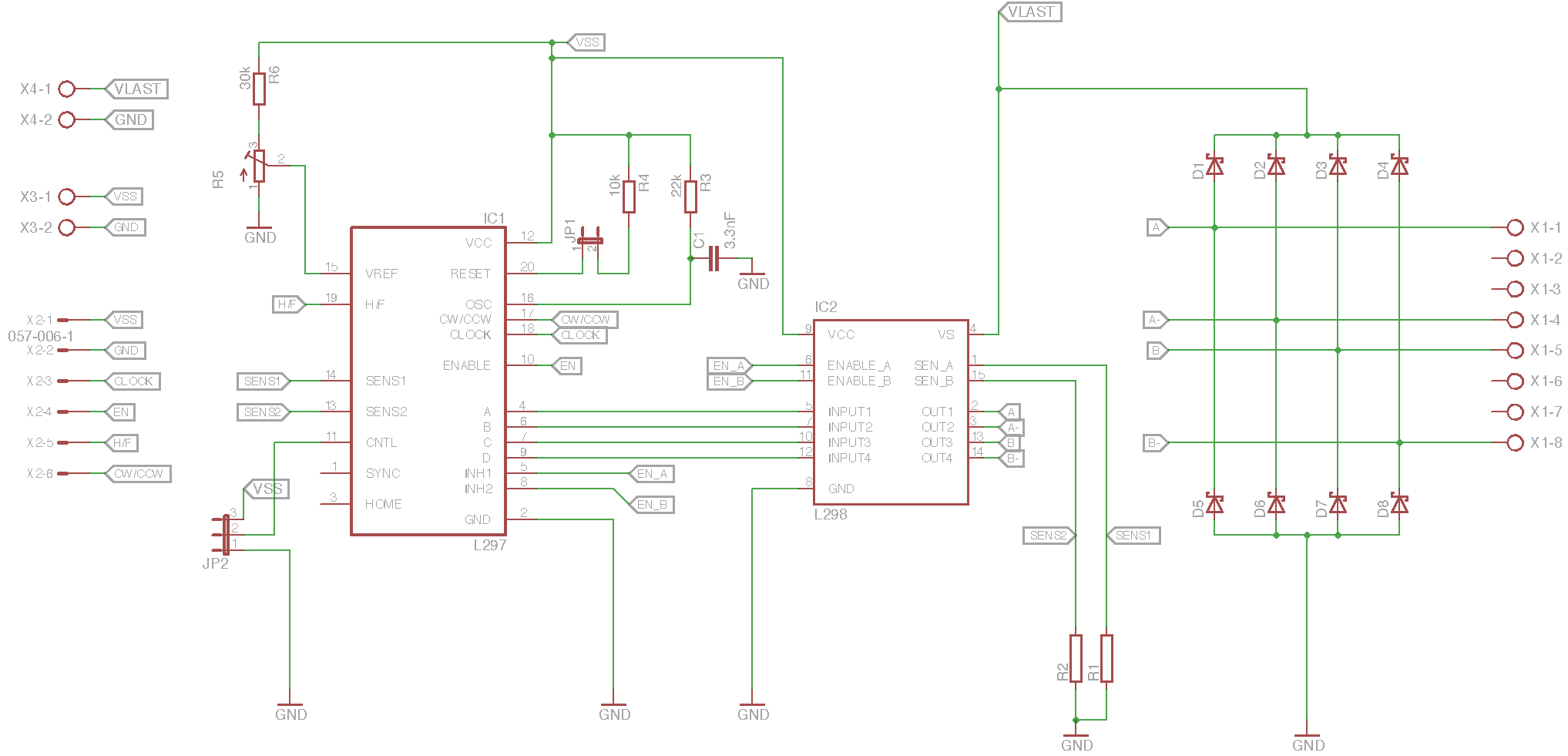
Task: Click RESET pin name in IC1
Action: [471, 274]
